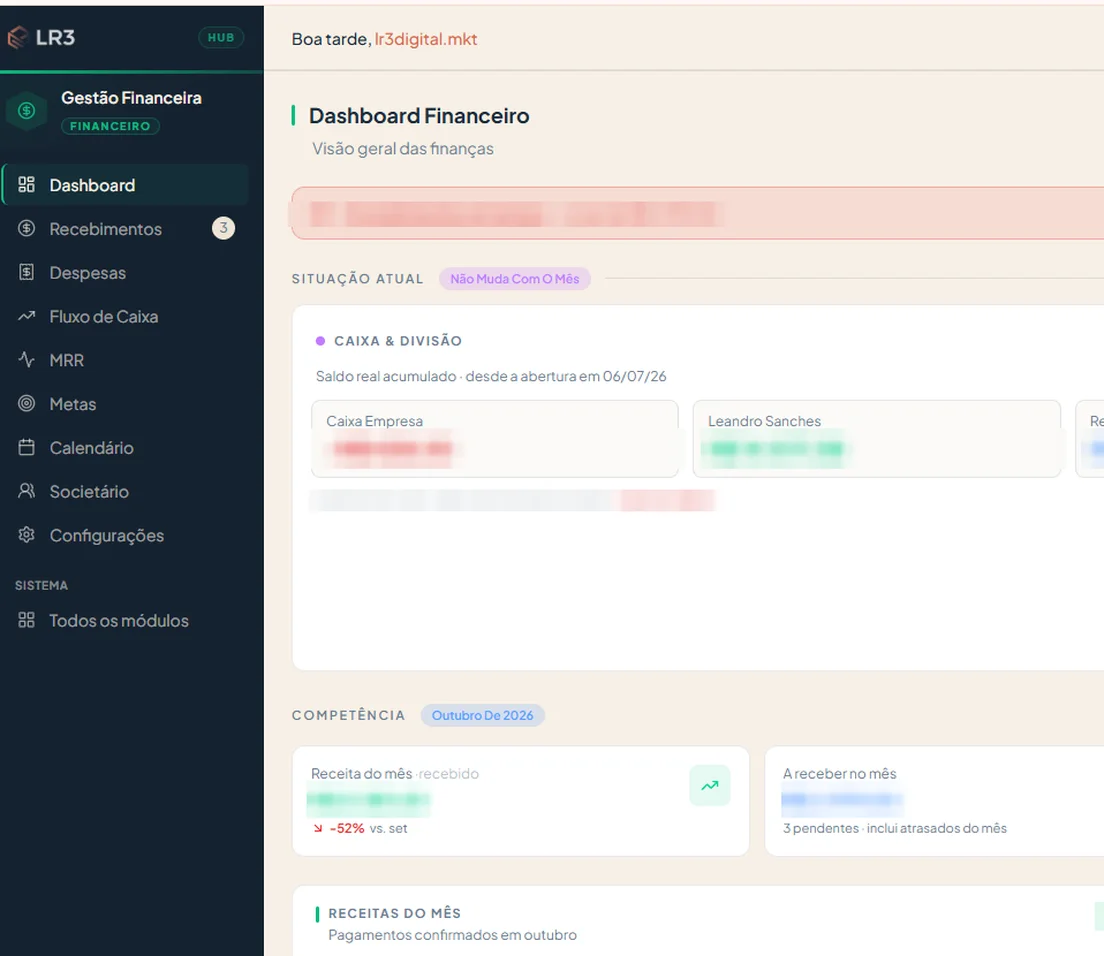The height and width of the screenshot is (956, 1104).
Task: Click the FINANCEIRO tag under Gestão Financeira
Action: point(110,126)
